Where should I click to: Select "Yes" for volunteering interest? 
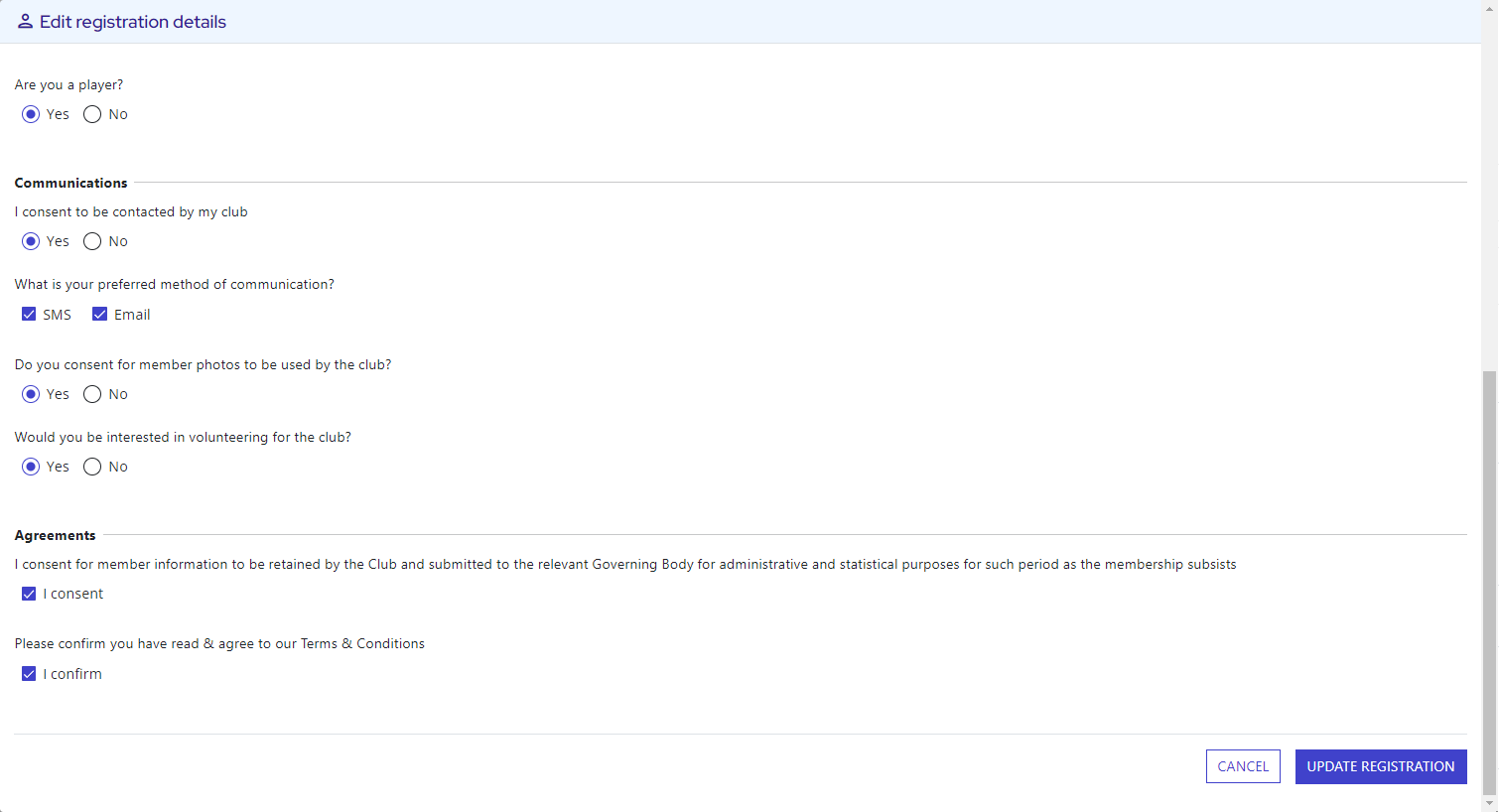[x=31, y=467]
